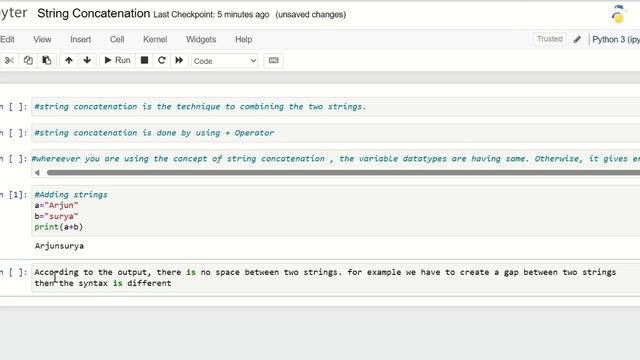Open the cell type Code dropdown
Viewport: 640px width, 360px height.
pos(224,61)
